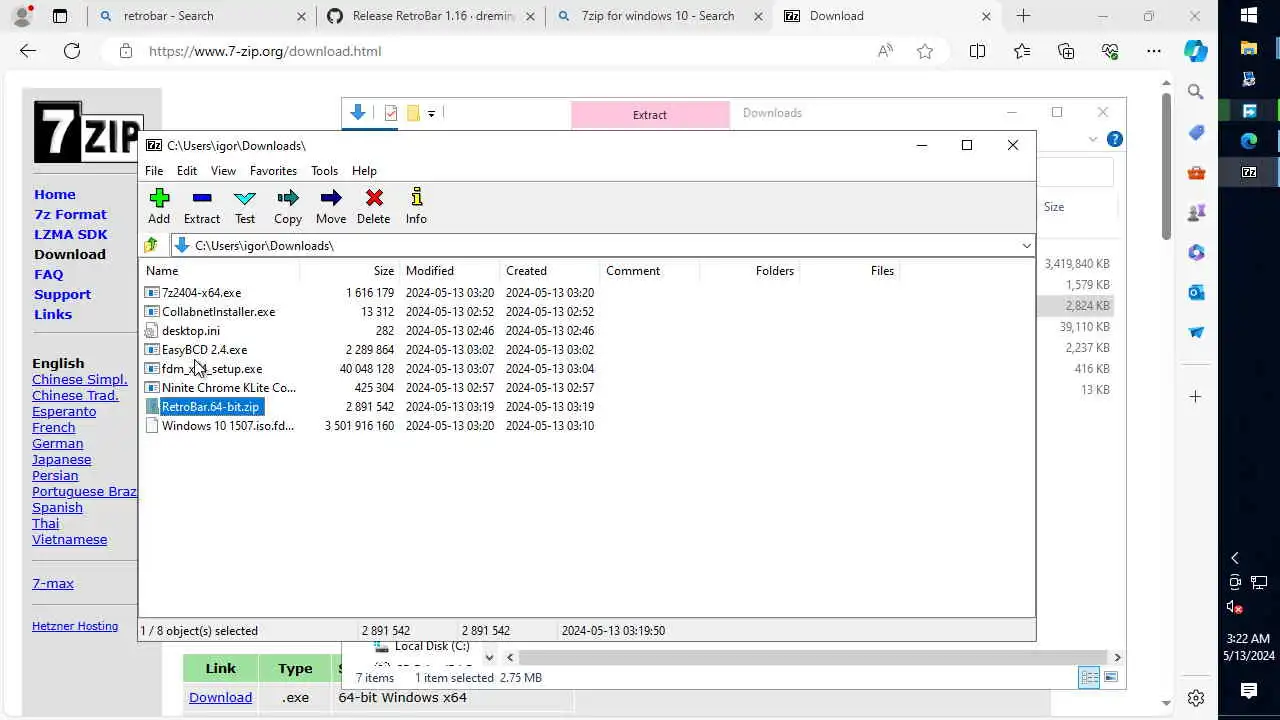This screenshot has height=720, width=1280.
Task: Open the Edge sidebar settings gear
Action: click(1196, 698)
